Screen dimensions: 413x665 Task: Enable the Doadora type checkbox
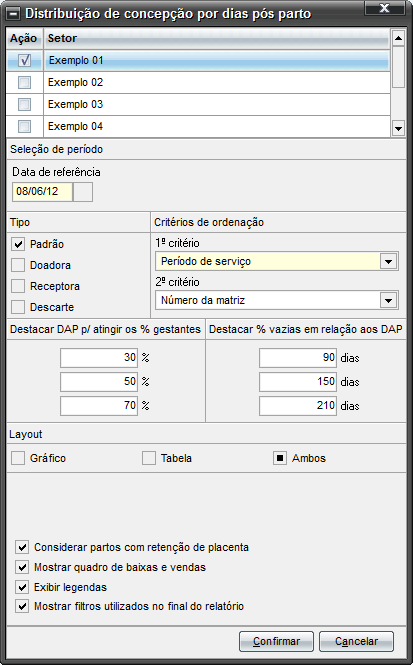[x=18, y=265]
